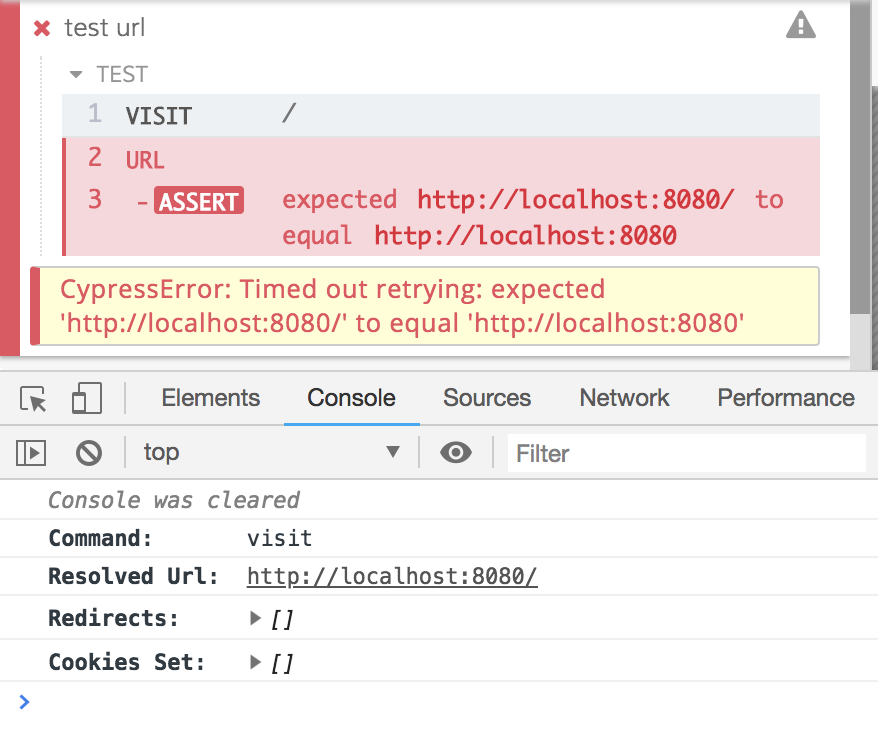This screenshot has height=750, width=878.
Task: Open the top context dropdown
Action: [271, 453]
